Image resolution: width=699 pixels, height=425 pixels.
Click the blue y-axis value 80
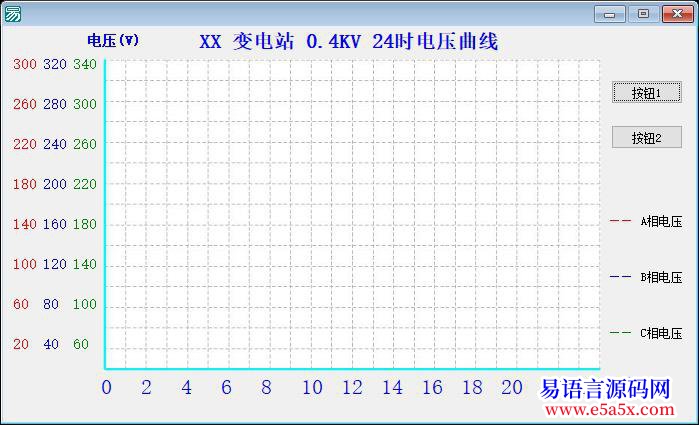(51, 304)
